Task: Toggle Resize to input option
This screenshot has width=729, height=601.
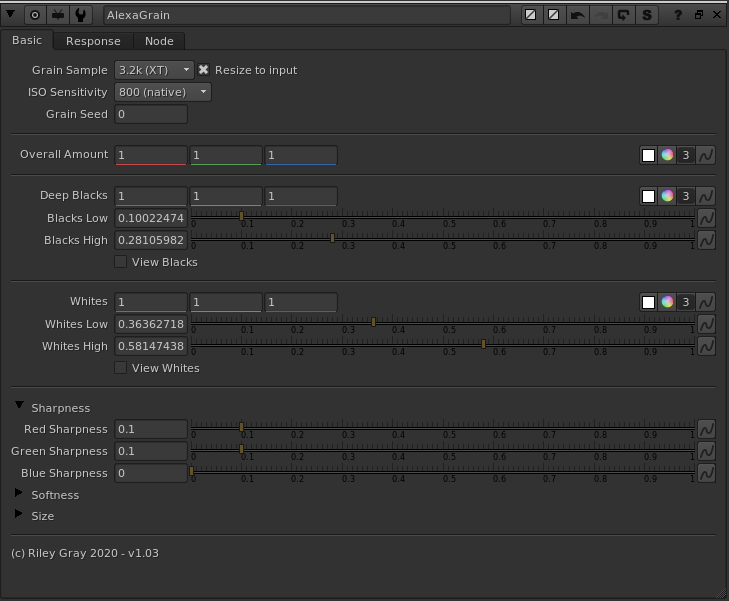Action: click(204, 70)
